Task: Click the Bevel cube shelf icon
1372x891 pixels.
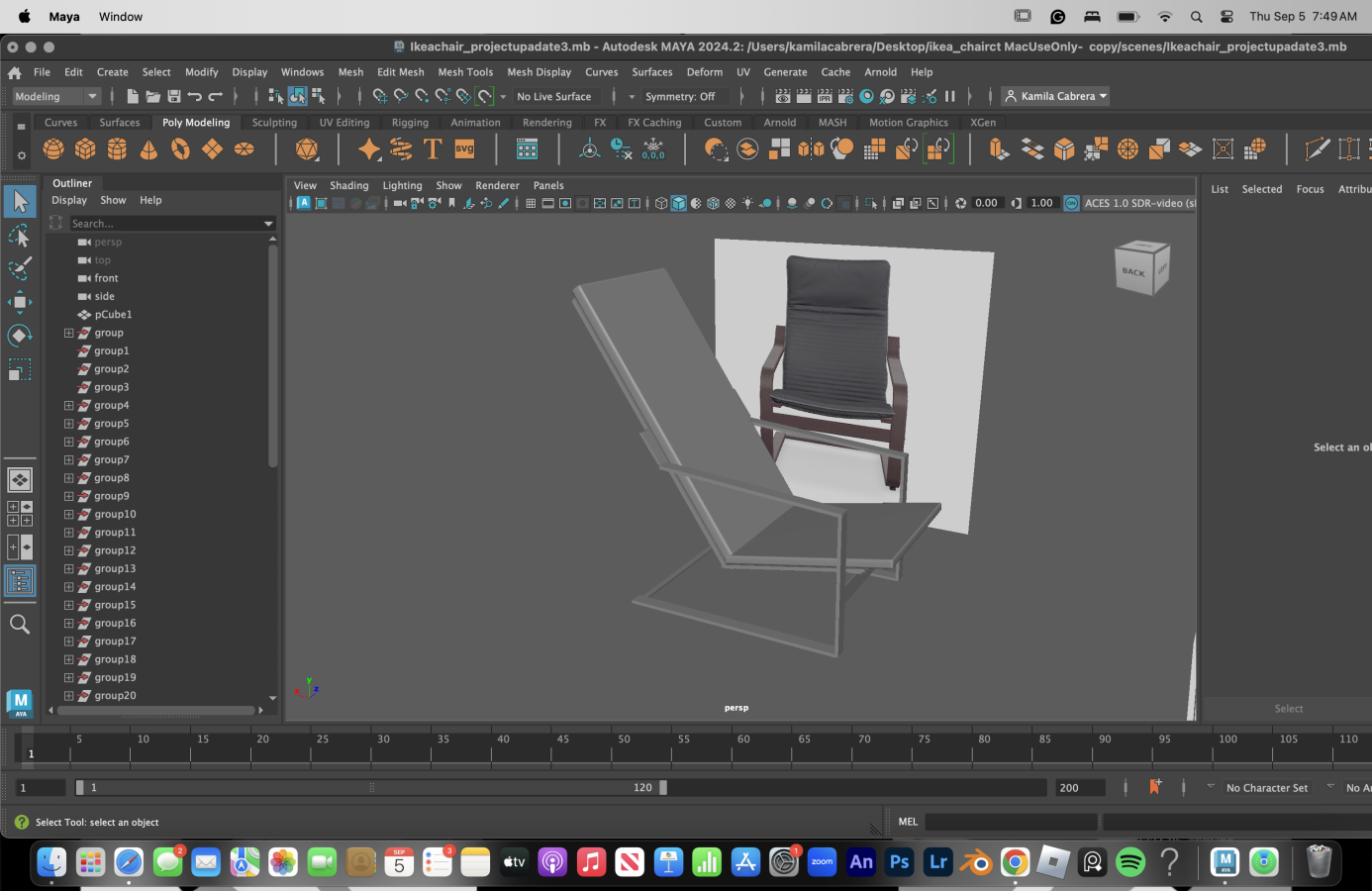Action: (1064, 149)
